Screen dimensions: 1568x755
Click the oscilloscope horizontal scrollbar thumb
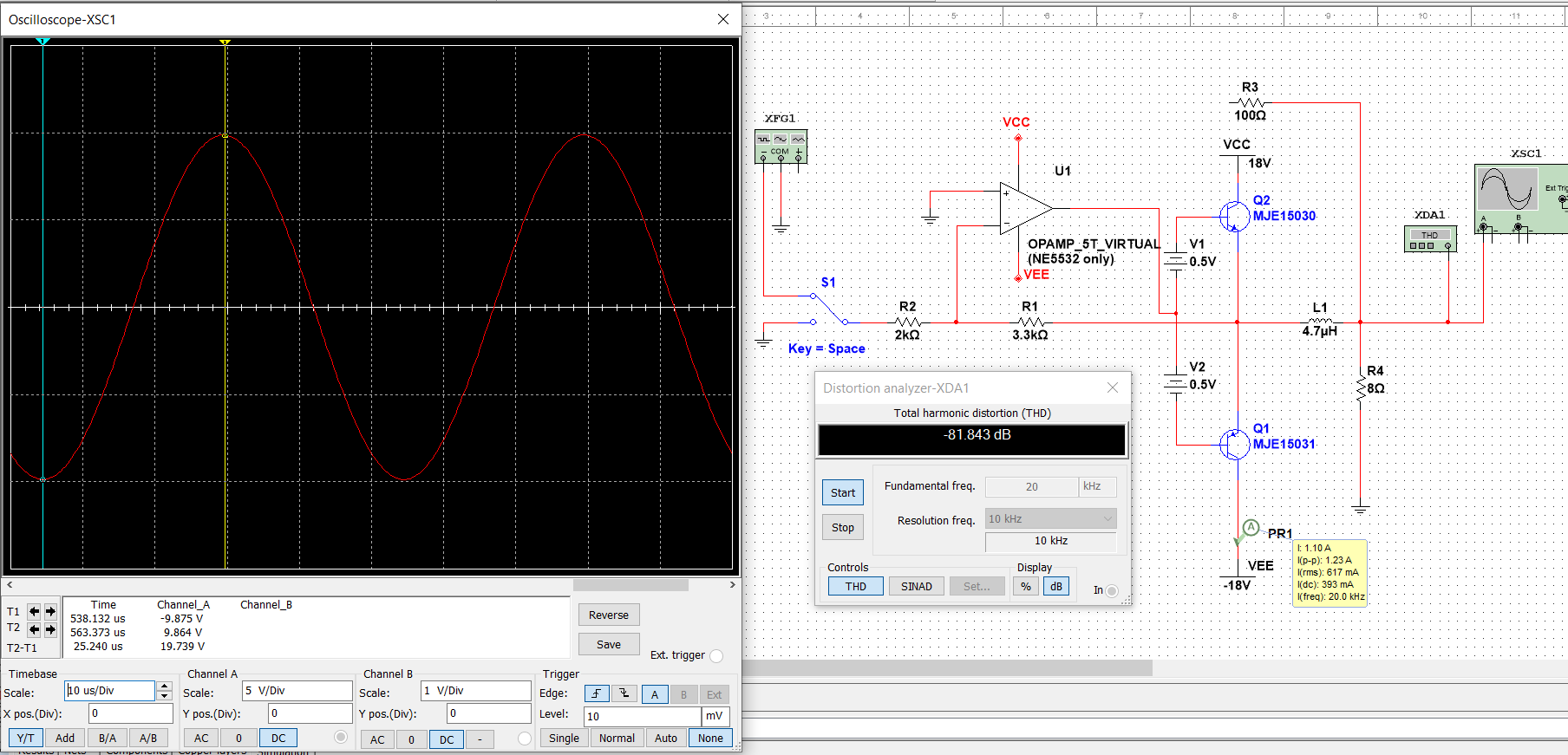click(x=630, y=585)
